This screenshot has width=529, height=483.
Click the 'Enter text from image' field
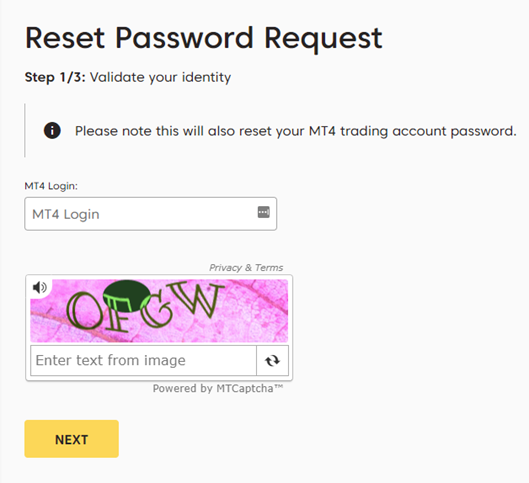point(143,361)
